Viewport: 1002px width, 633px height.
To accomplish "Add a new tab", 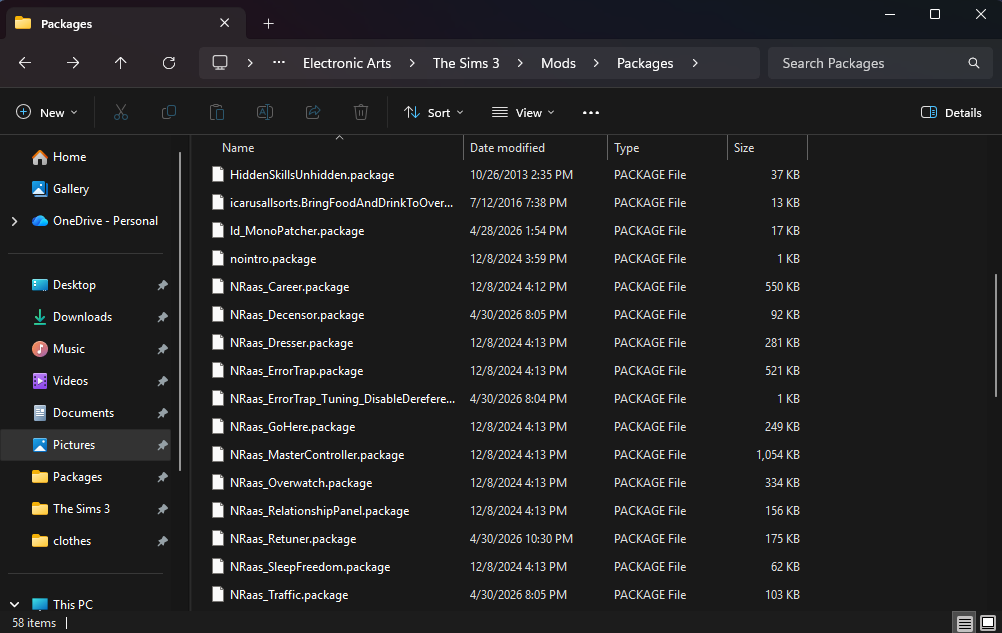I will click(268, 24).
